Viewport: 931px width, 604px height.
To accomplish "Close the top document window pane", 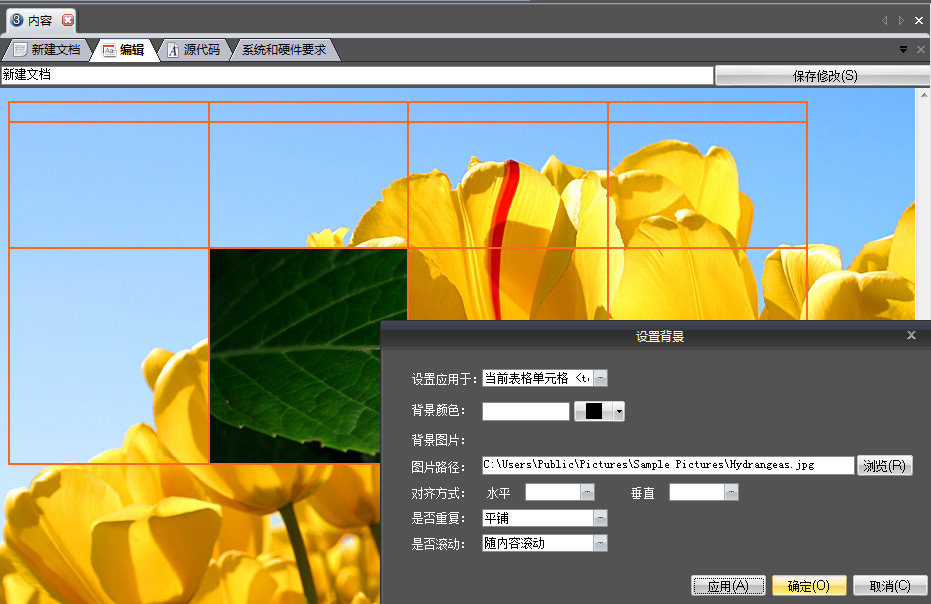I will coord(919,20).
